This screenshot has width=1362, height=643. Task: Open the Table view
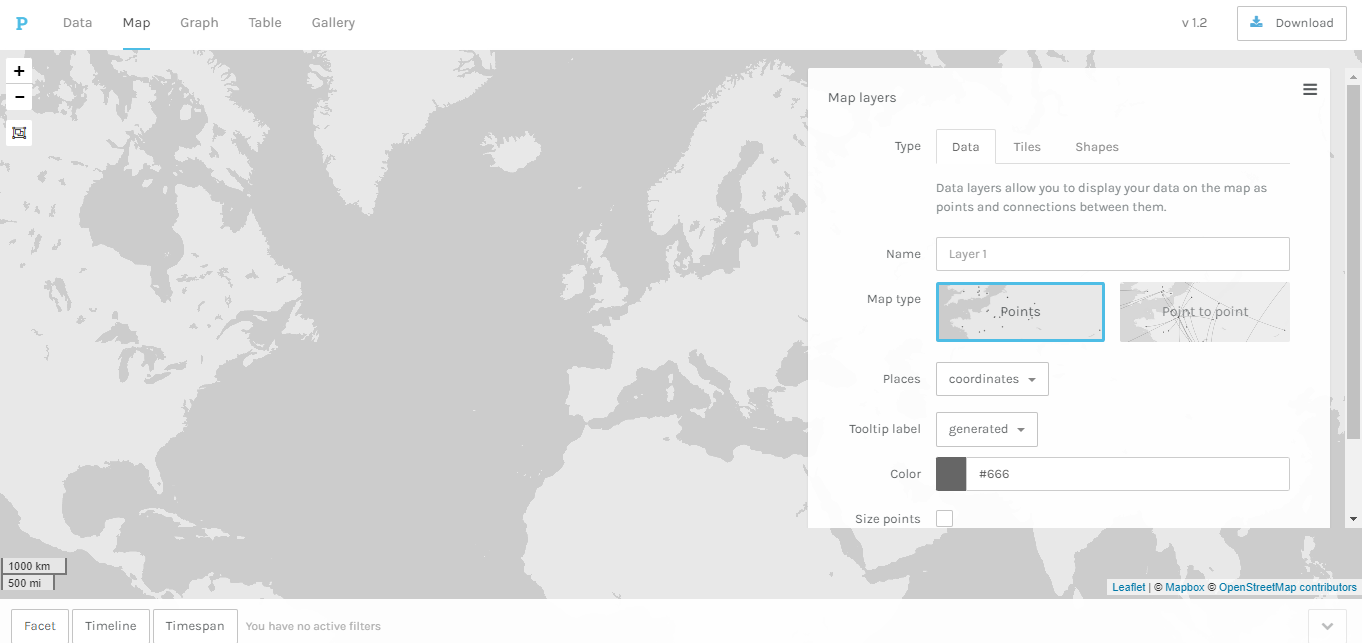[x=265, y=23]
